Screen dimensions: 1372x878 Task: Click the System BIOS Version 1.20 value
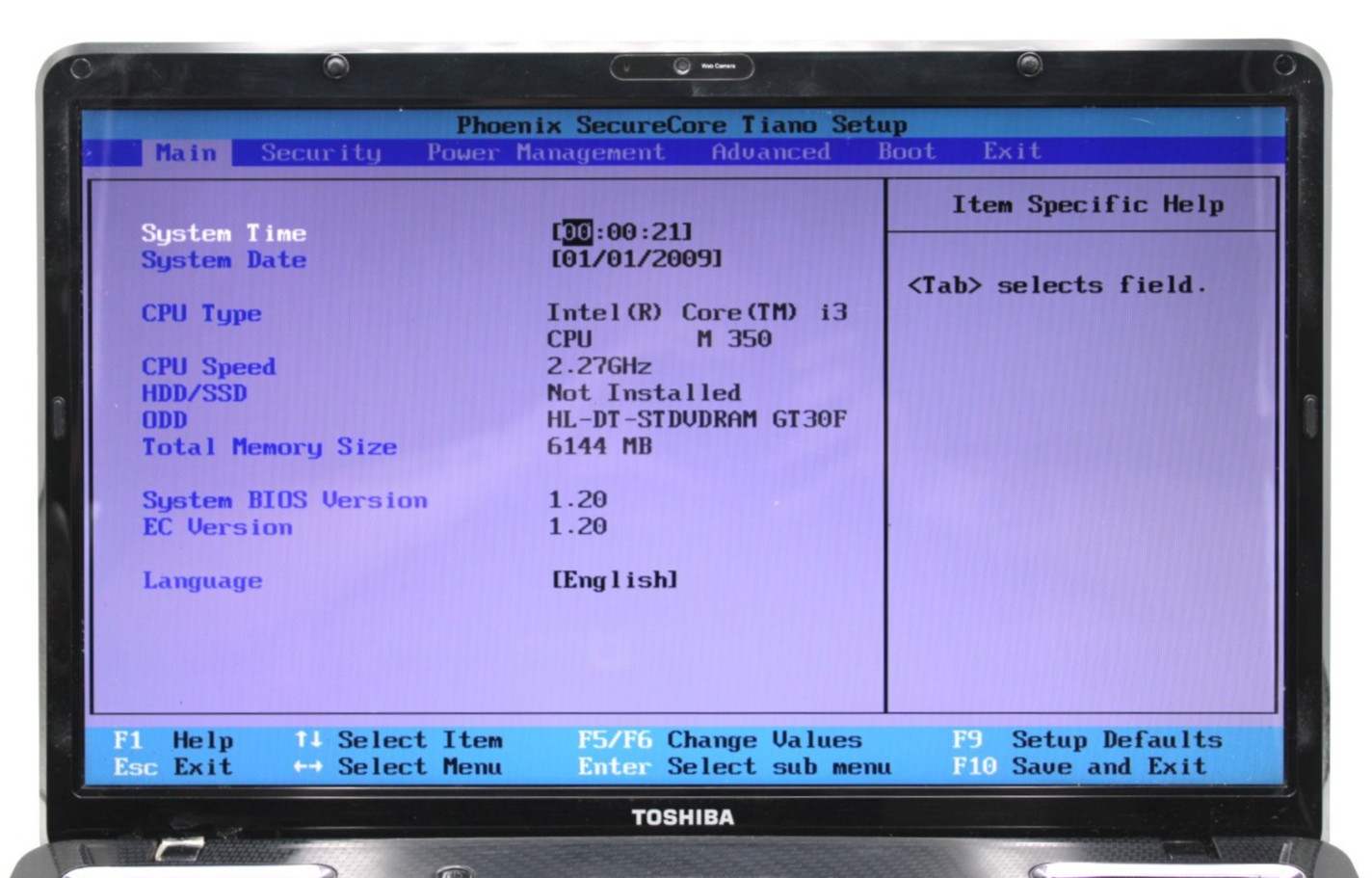click(577, 499)
